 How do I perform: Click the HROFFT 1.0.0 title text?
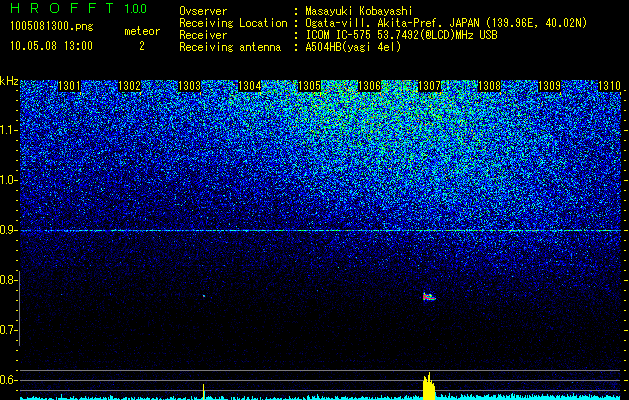[x=79, y=8]
